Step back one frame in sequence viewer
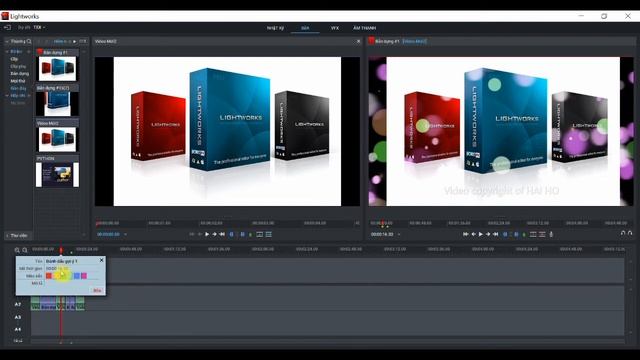This screenshot has width=640, height=360. pyautogui.click(x=473, y=234)
